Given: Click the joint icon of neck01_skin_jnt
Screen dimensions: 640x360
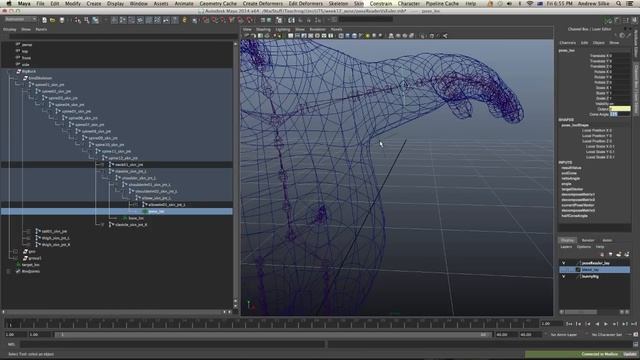Looking at the screenshot, I should [111, 164].
